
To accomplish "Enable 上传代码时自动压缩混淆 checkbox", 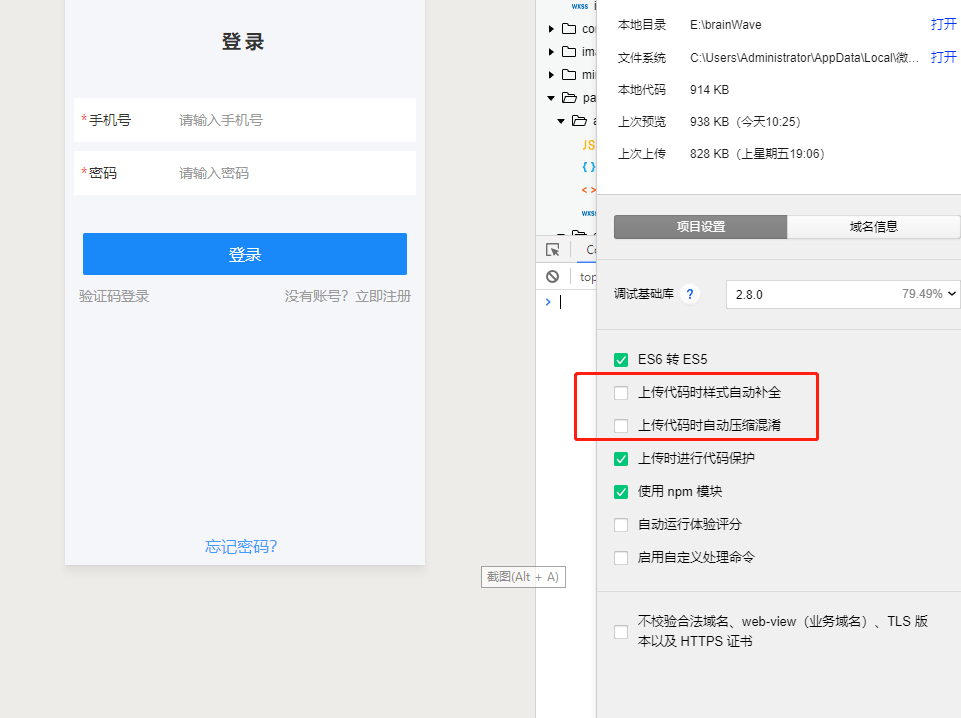I will click(x=621, y=426).
